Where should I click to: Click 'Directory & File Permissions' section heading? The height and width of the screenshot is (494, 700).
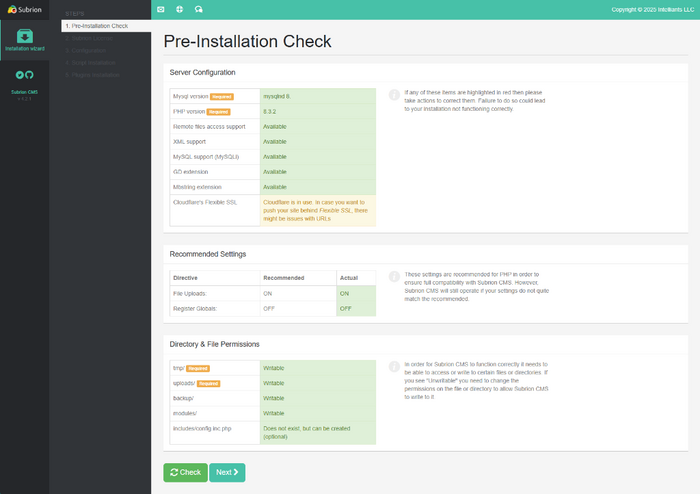tap(214, 344)
